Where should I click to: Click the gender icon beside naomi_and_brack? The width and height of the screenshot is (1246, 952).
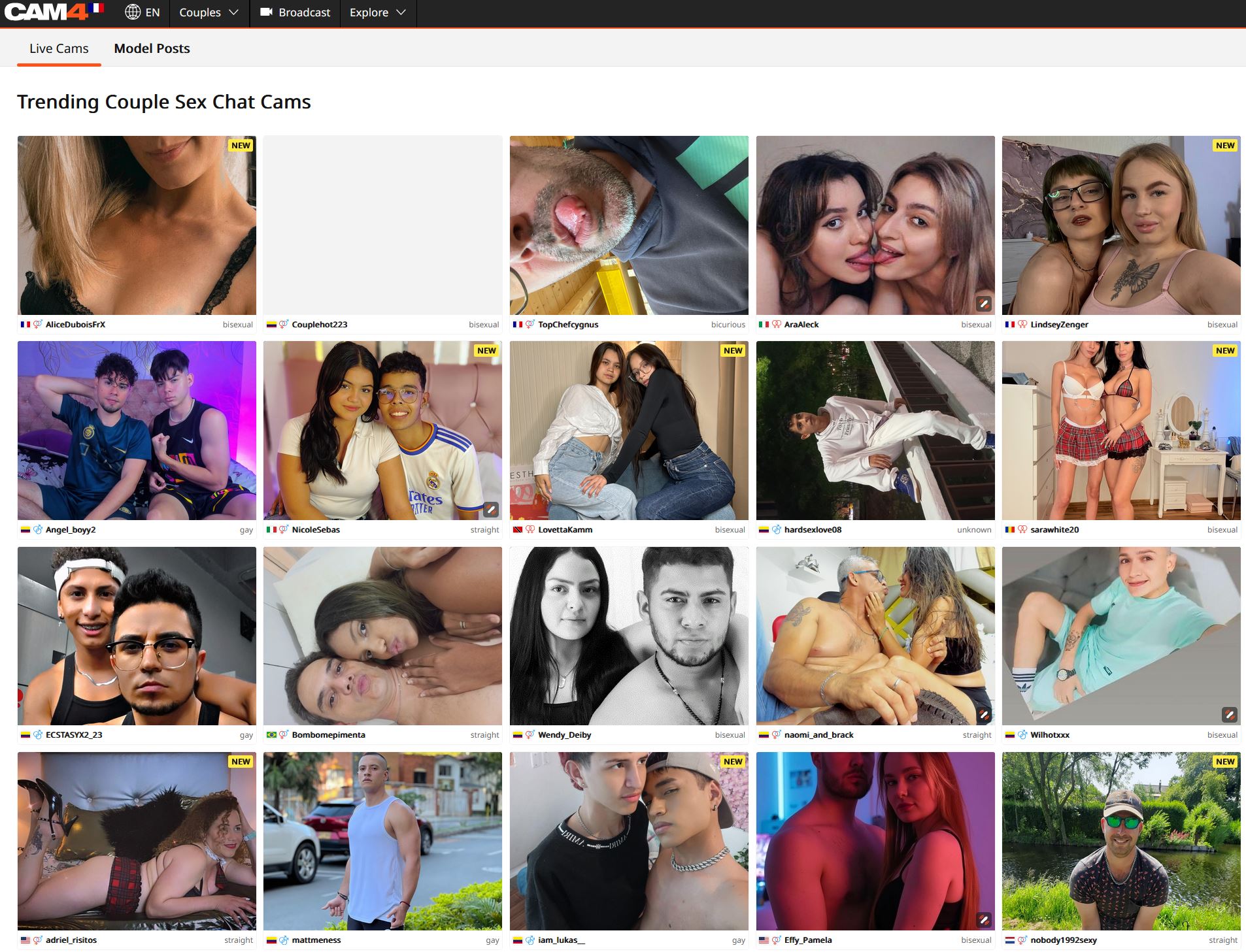click(x=776, y=734)
